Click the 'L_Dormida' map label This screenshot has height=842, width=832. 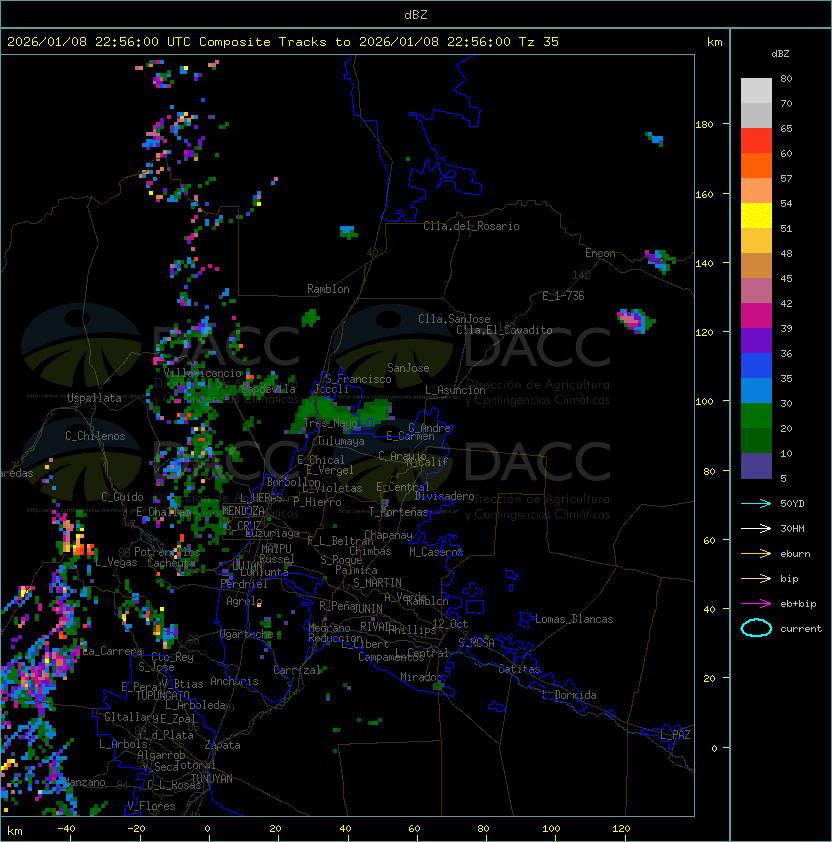coord(569,695)
